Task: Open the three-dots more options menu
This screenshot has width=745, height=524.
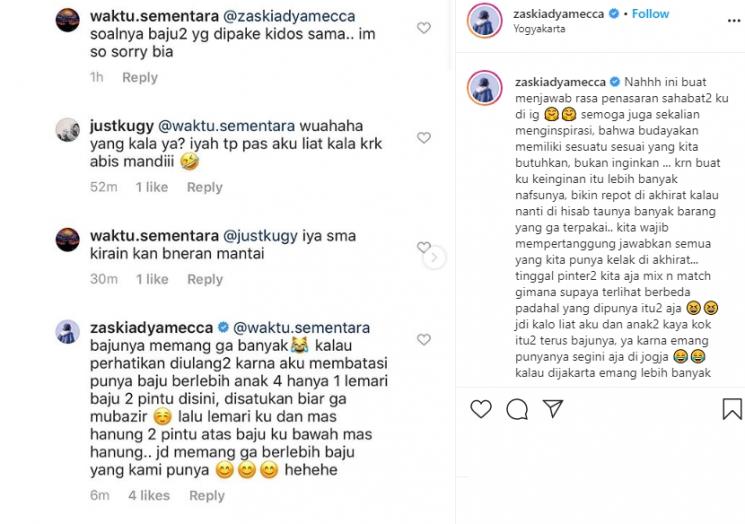Action: (x=734, y=20)
